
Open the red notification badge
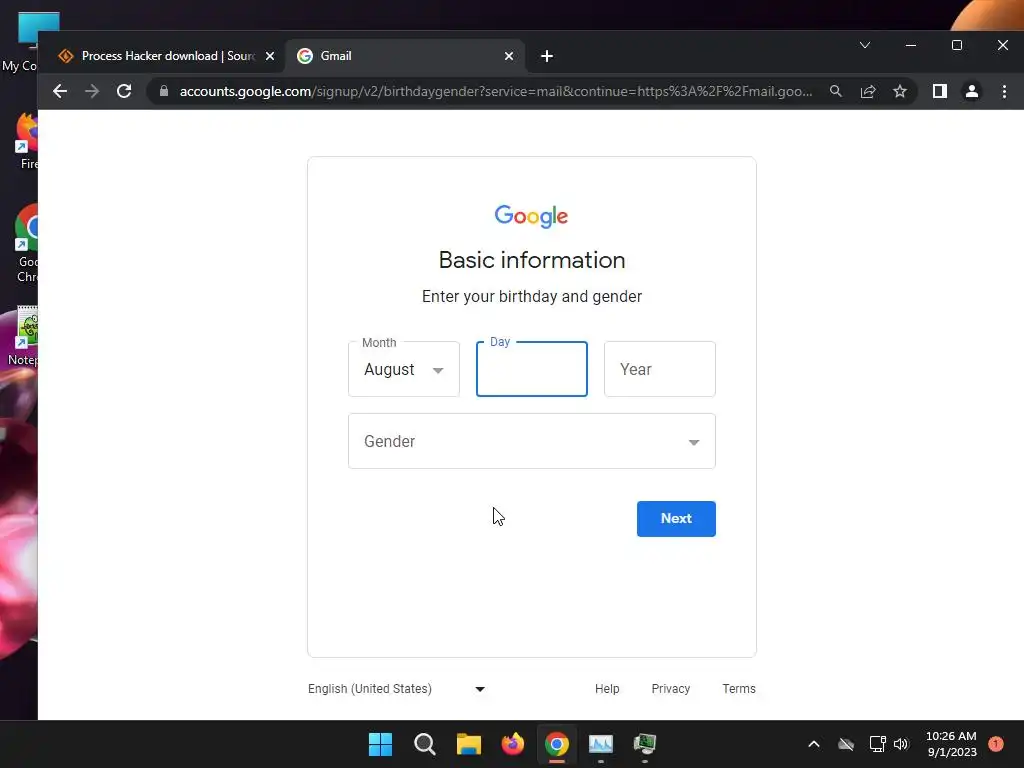(x=996, y=744)
